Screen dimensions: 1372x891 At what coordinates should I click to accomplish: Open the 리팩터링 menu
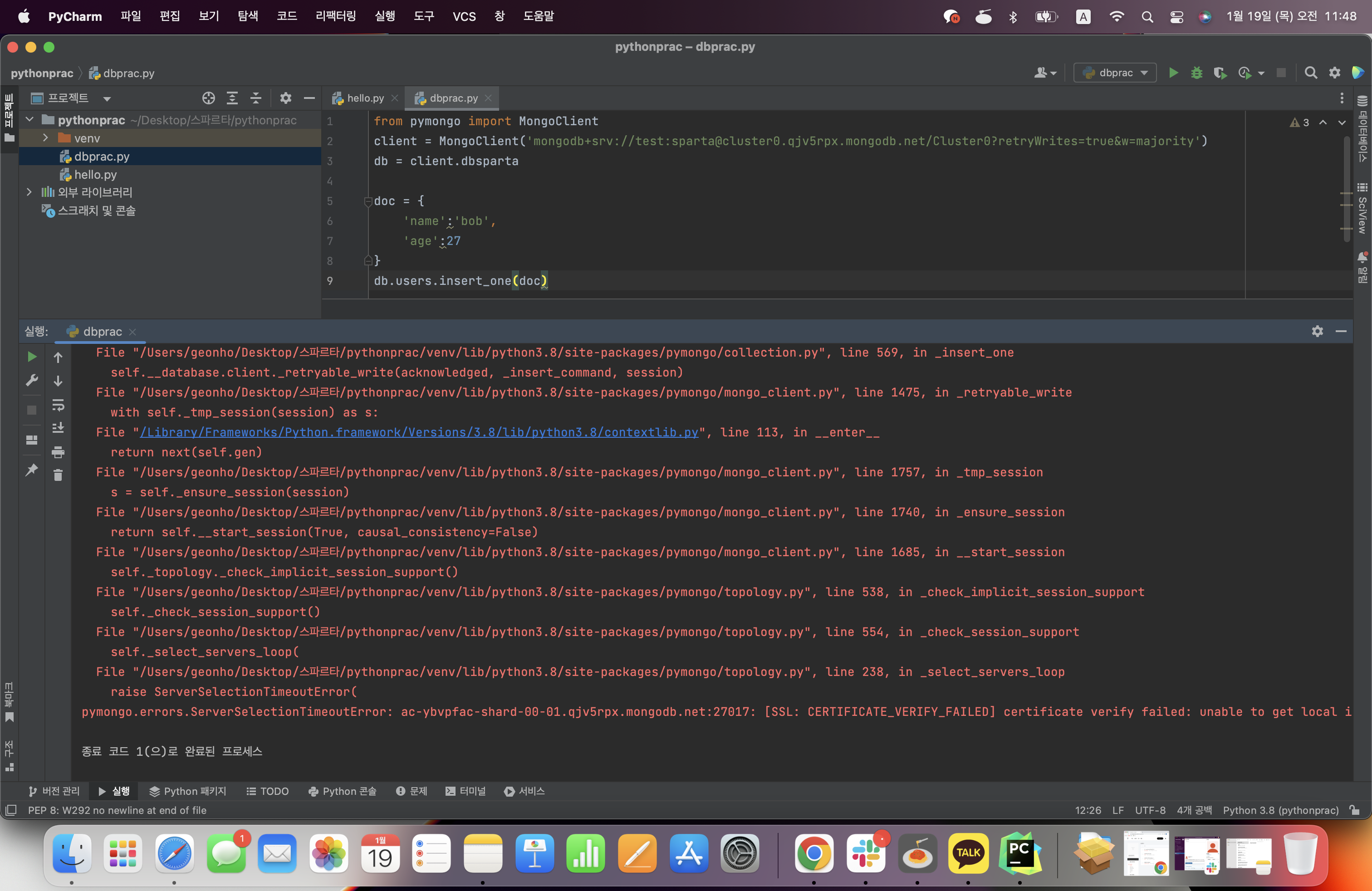coord(335,16)
